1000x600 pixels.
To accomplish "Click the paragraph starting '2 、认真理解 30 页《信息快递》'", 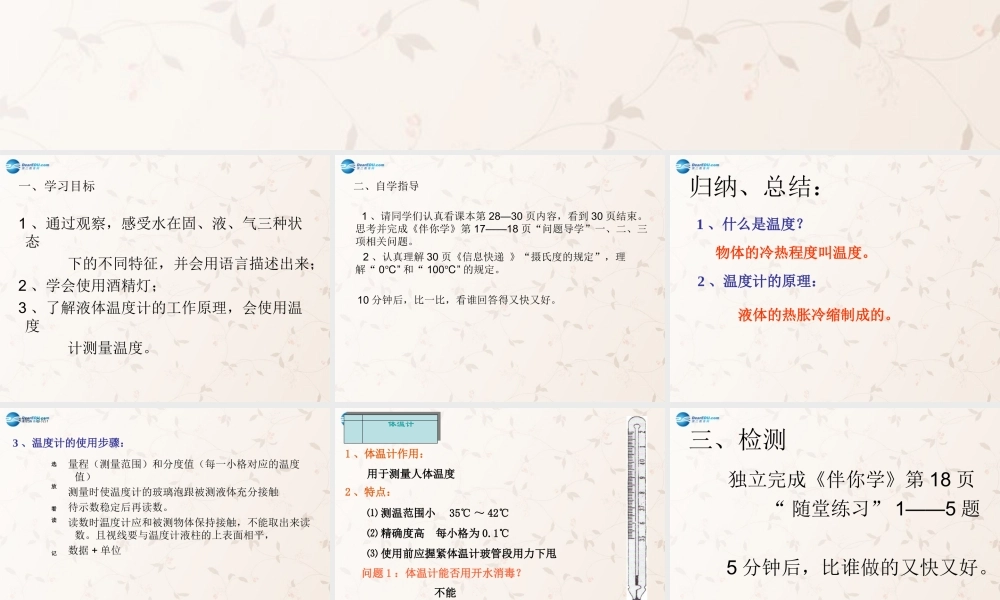I will [490, 263].
